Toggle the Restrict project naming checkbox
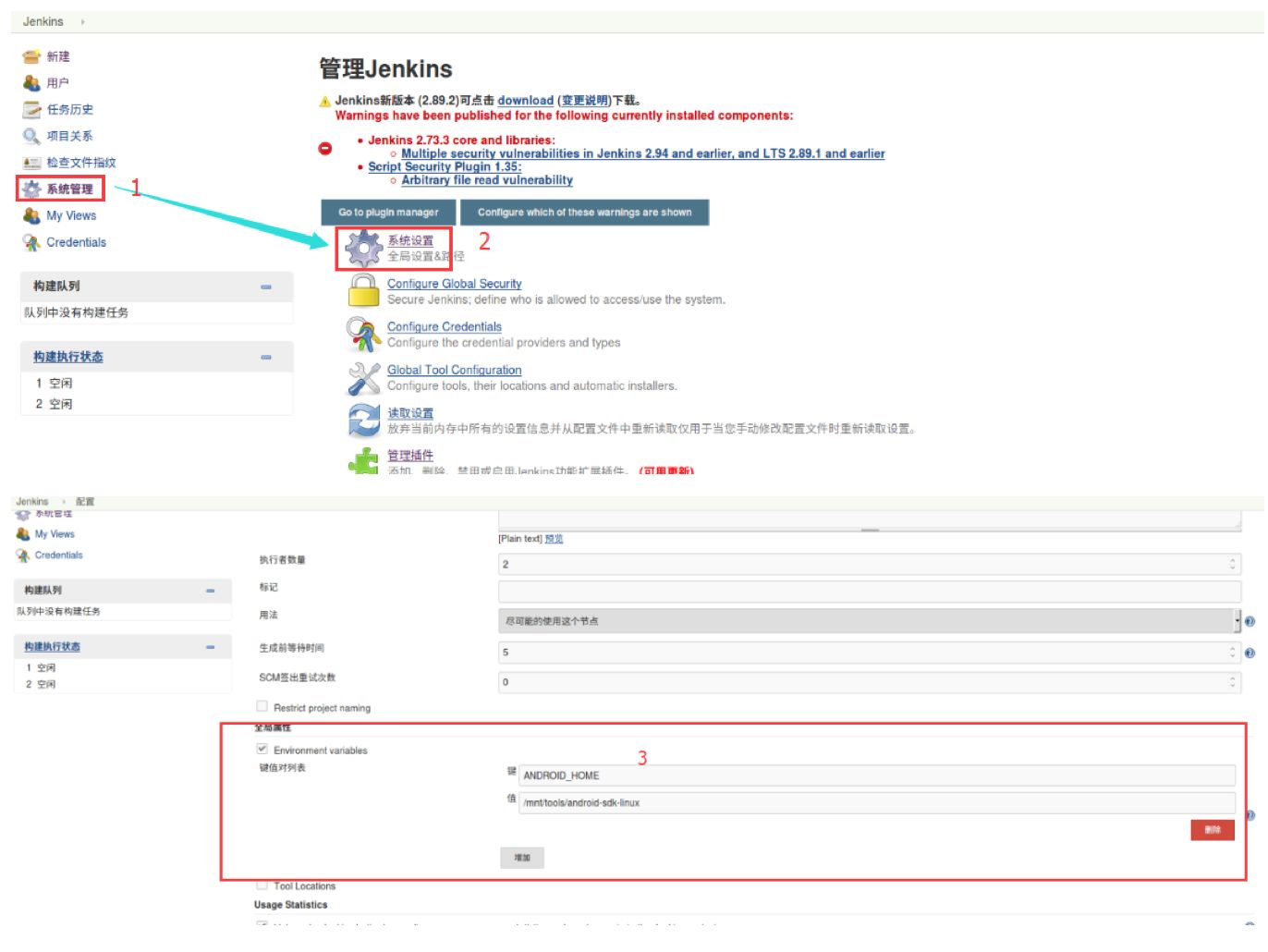The width and height of the screenshot is (1268, 952). pos(262,706)
